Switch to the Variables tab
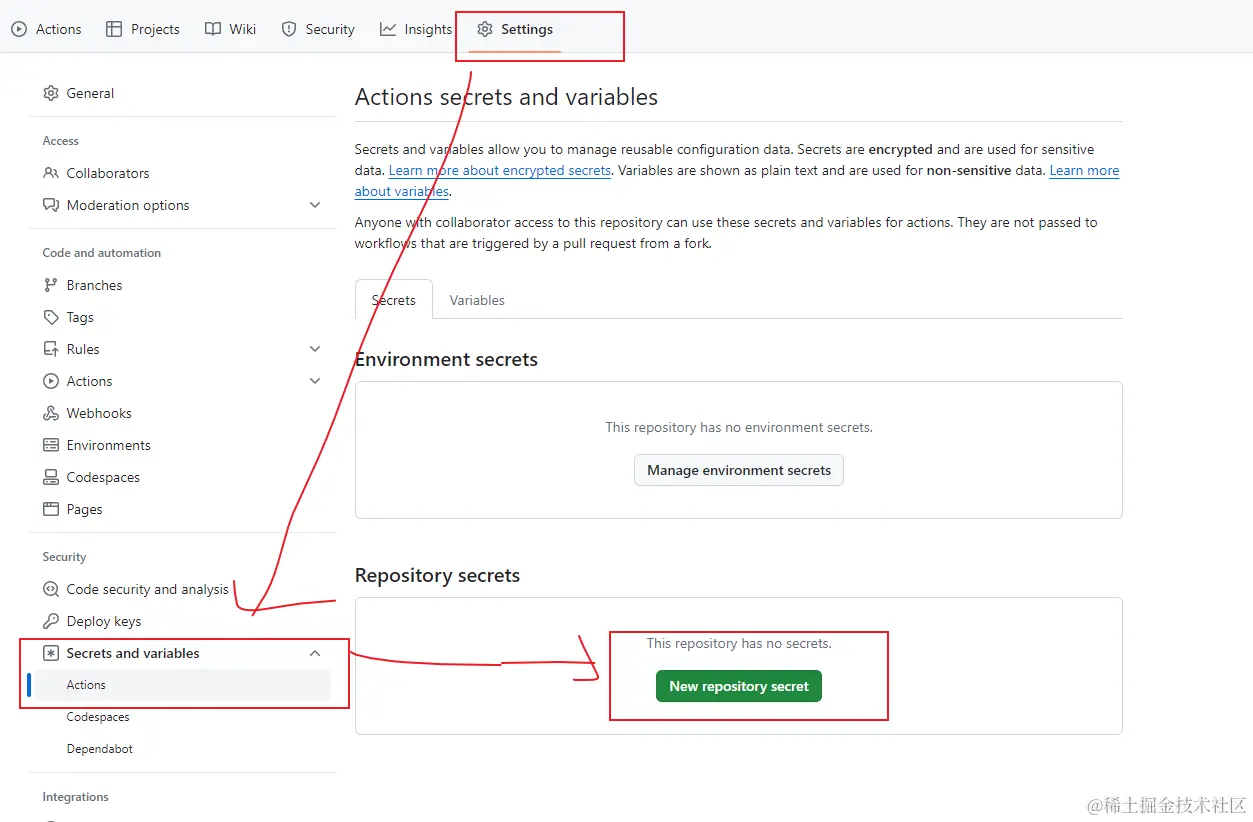Screen dimensions: 1253x822 (477, 300)
